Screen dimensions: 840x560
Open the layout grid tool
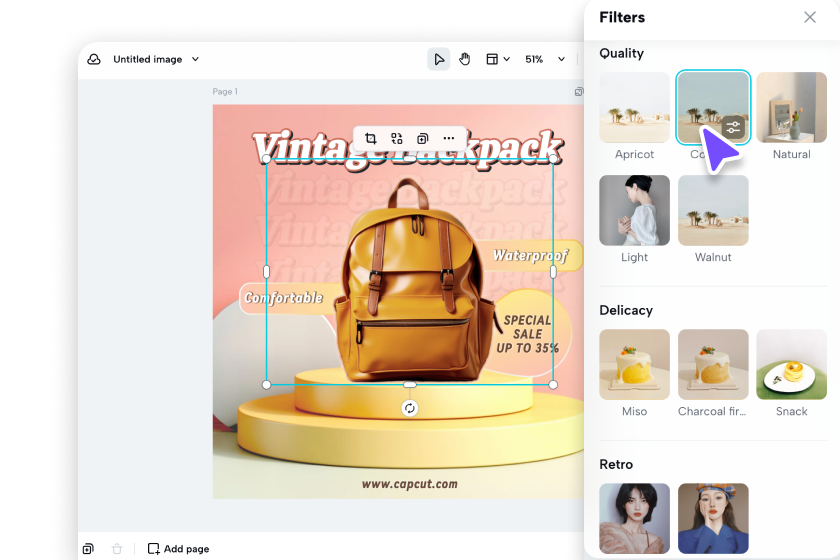point(492,59)
